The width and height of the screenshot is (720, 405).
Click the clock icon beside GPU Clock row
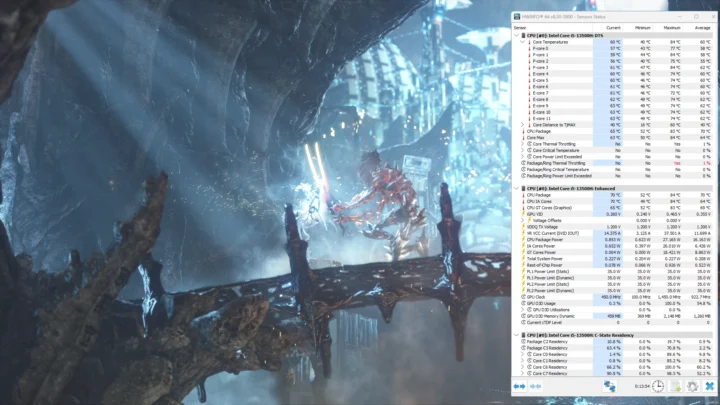523,297
